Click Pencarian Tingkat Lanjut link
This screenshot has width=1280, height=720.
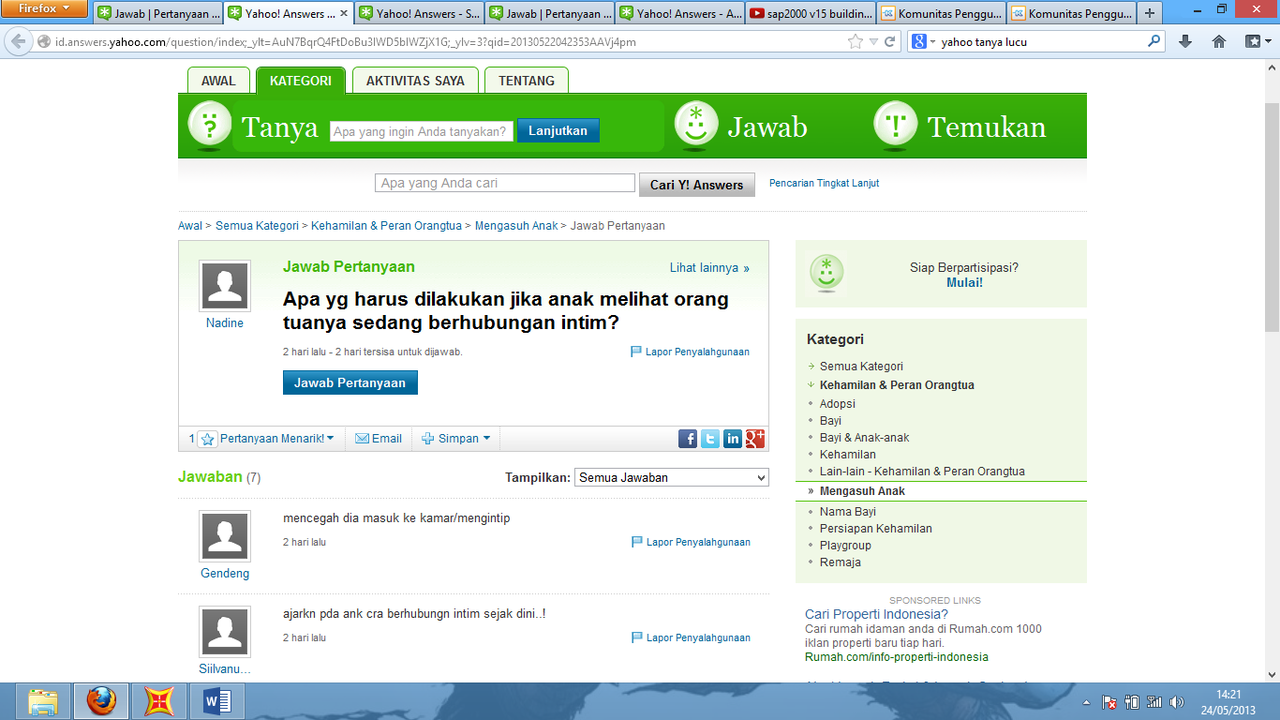[824, 183]
